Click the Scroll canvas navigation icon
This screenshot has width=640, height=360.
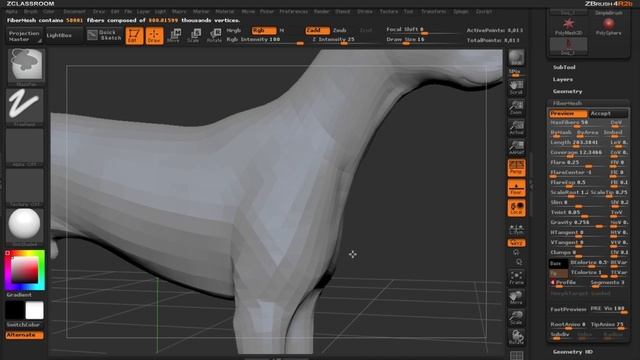[516, 87]
